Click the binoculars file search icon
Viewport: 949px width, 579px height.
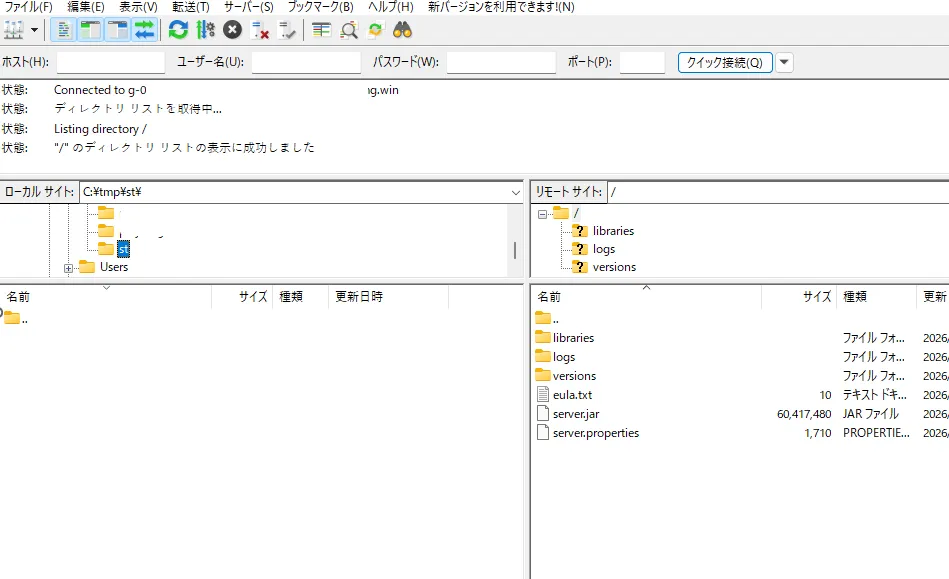(x=403, y=30)
